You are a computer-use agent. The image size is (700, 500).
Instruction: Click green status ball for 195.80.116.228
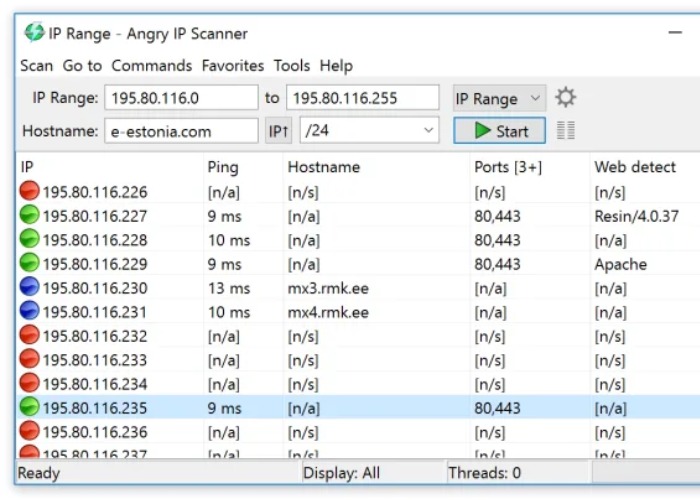(x=29, y=239)
